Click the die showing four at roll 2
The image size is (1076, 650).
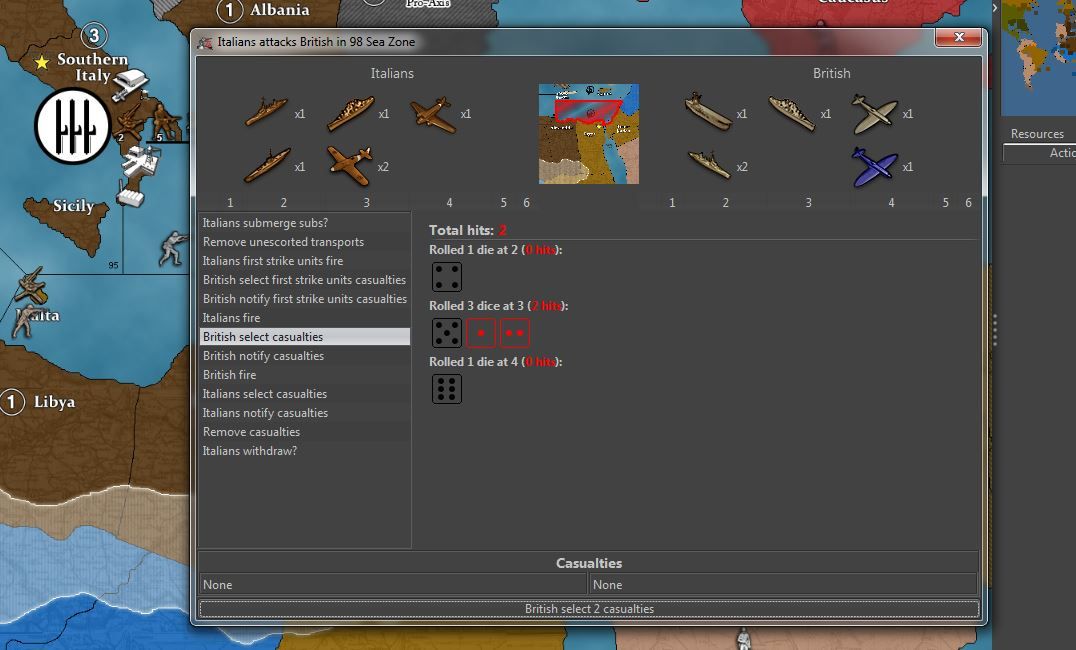447,277
